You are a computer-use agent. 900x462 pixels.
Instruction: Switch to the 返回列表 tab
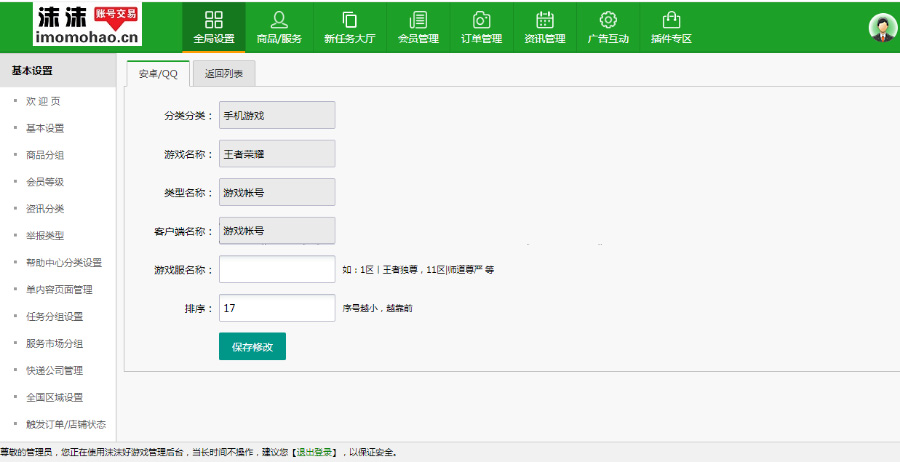coord(223,73)
